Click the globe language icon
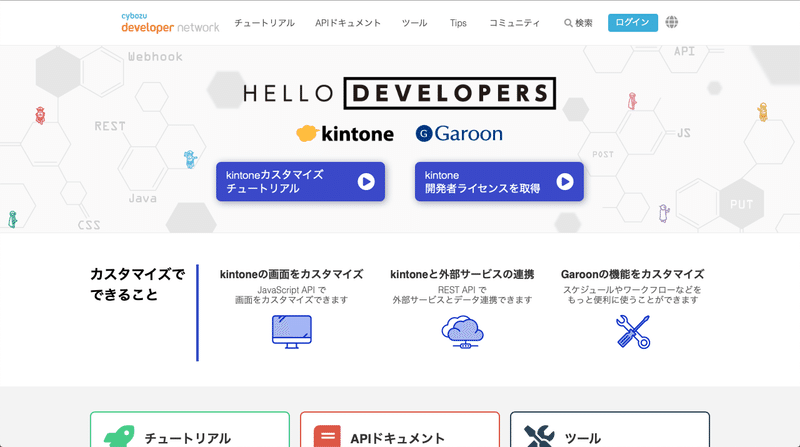The image size is (800, 447). pyautogui.click(x=671, y=22)
